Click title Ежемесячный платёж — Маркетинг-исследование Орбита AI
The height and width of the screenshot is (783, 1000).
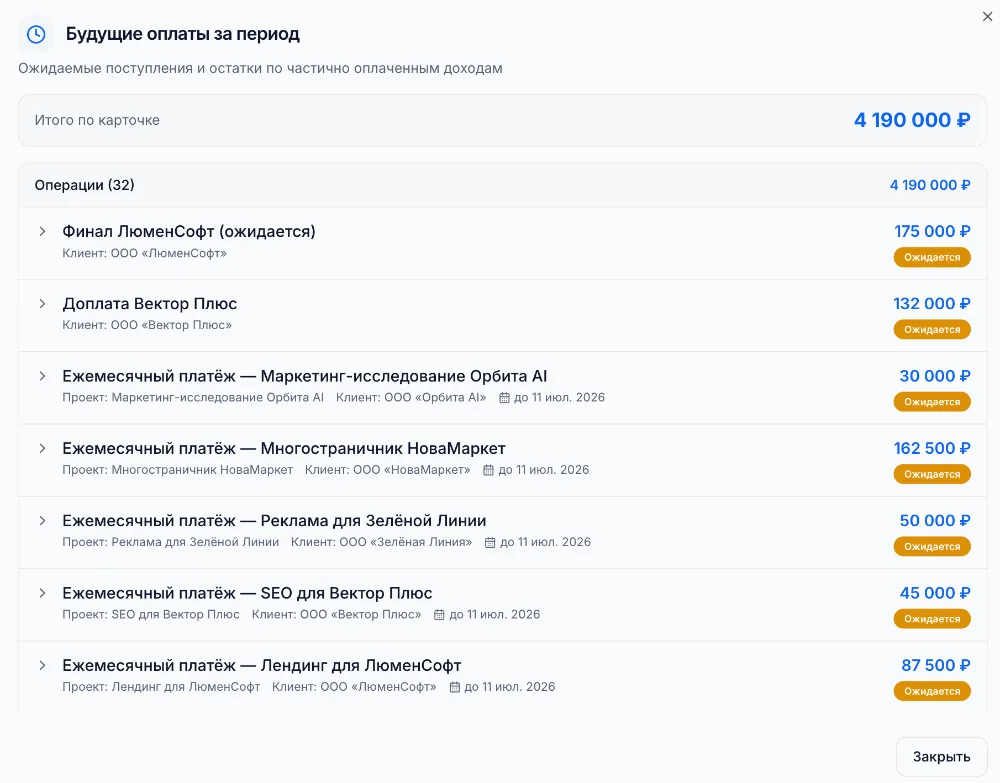(305, 376)
